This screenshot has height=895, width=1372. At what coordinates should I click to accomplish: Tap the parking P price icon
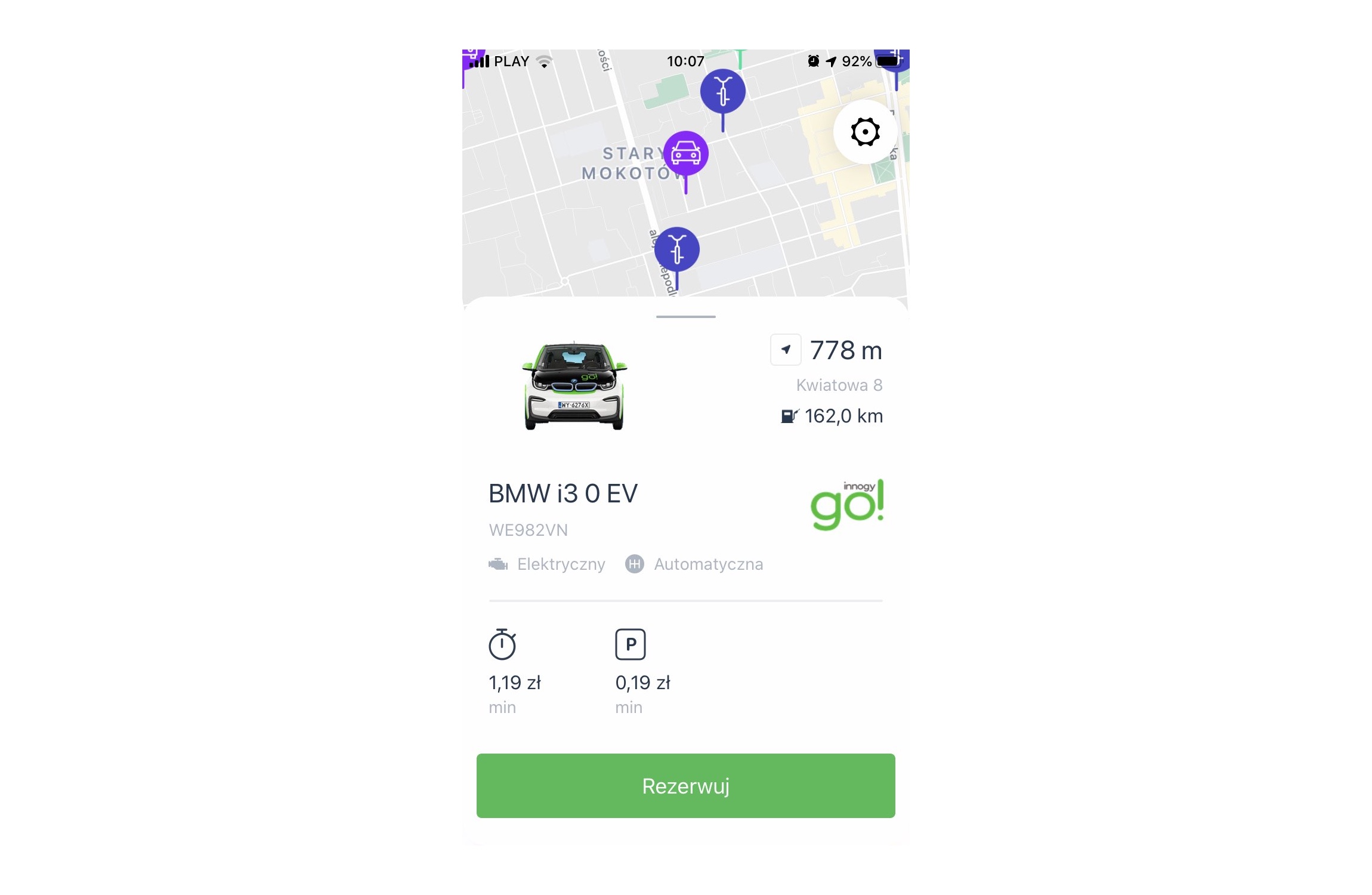(631, 644)
